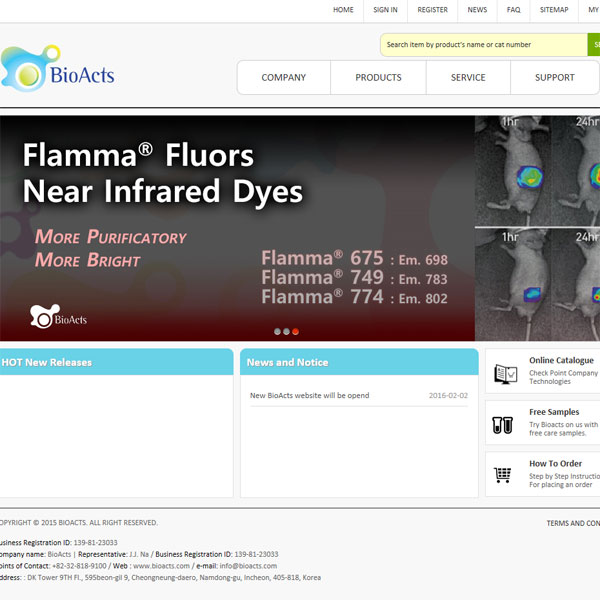The width and height of the screenshot is (600, 600).
Task: Select the first banner slide dot
Action: pos(277,331)
